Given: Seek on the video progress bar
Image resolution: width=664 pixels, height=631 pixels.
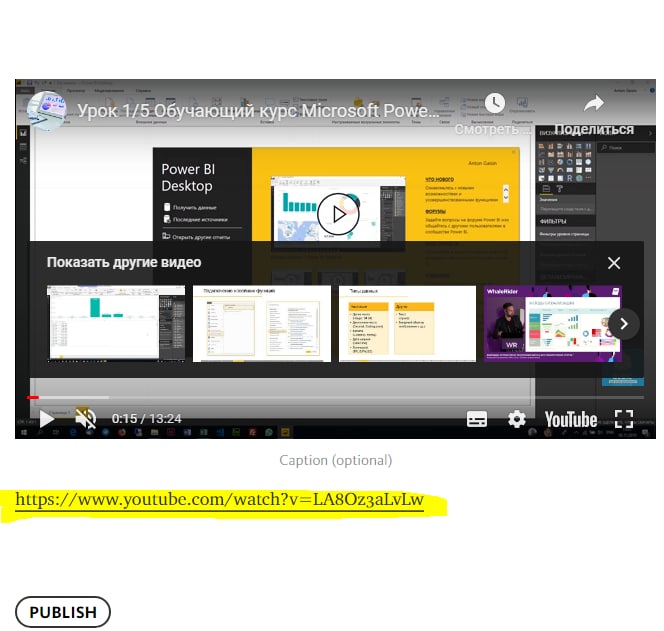Looking at the screenshot, I should tap(335, 397).
